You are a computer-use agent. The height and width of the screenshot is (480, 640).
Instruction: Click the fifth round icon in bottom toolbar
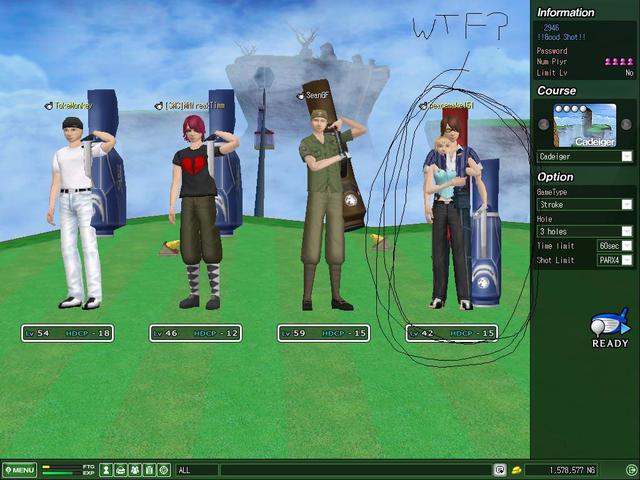(x=164, y=470)
